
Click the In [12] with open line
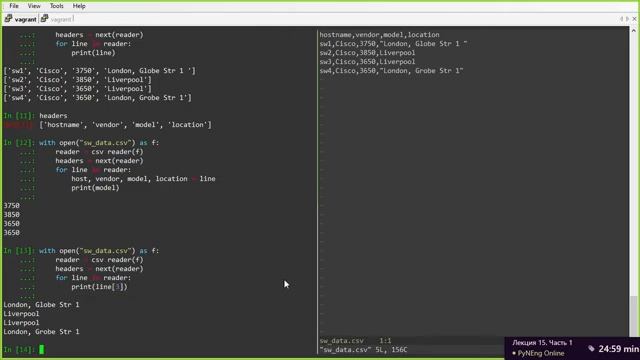[81, 142]
